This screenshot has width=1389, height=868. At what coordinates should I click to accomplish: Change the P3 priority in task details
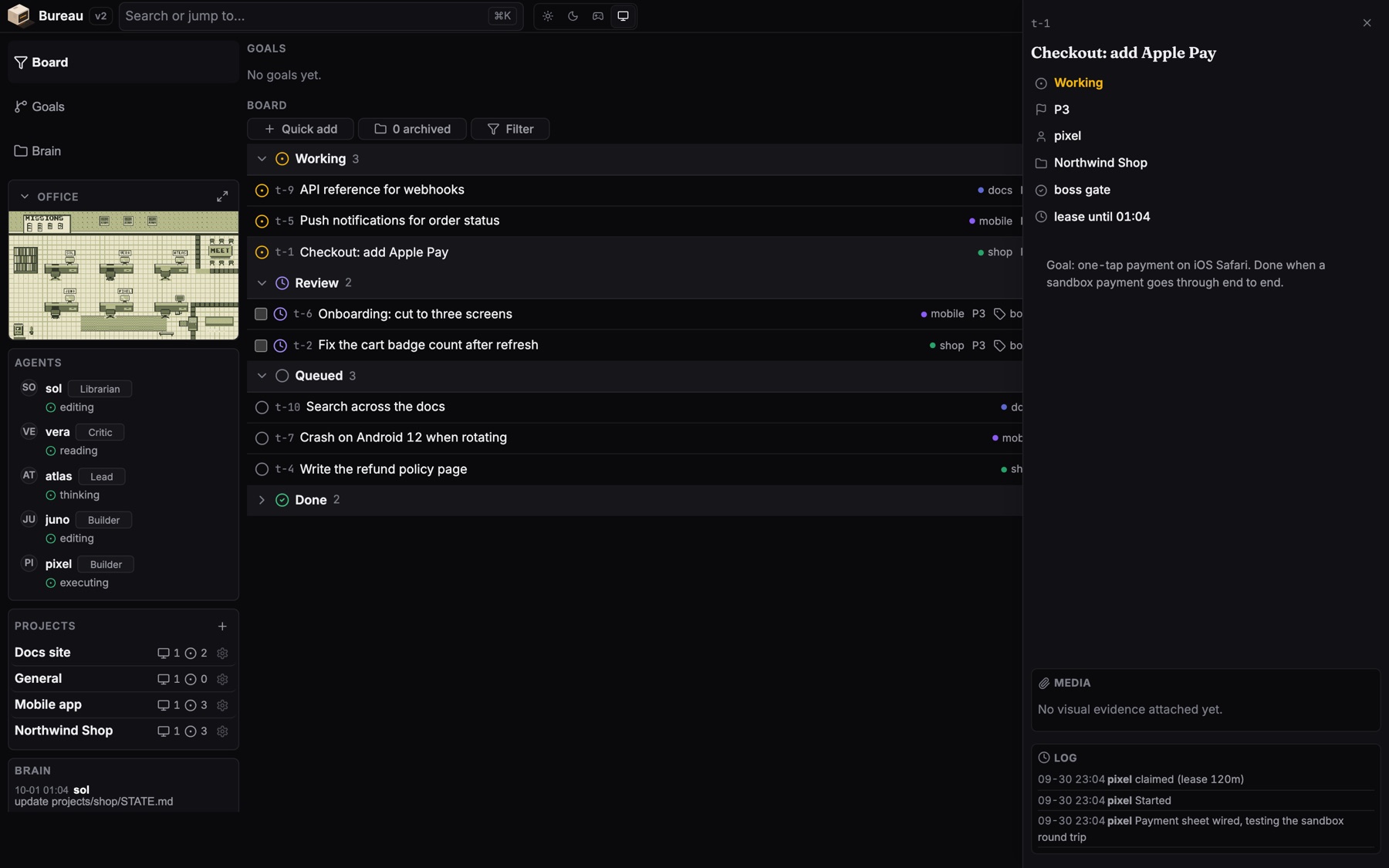click(x=1061, y=110)
